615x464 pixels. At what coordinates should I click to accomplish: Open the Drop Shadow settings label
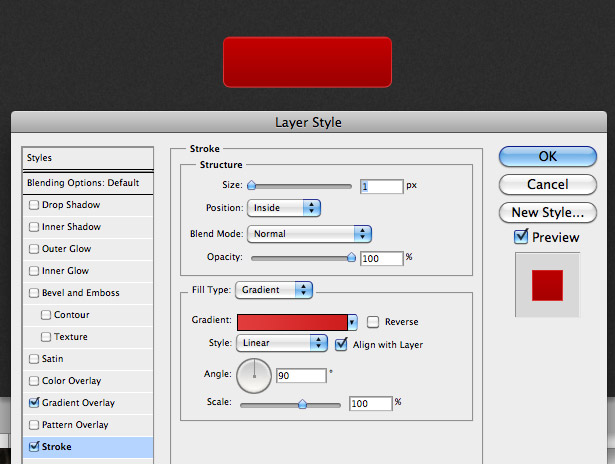coord(71,205)
